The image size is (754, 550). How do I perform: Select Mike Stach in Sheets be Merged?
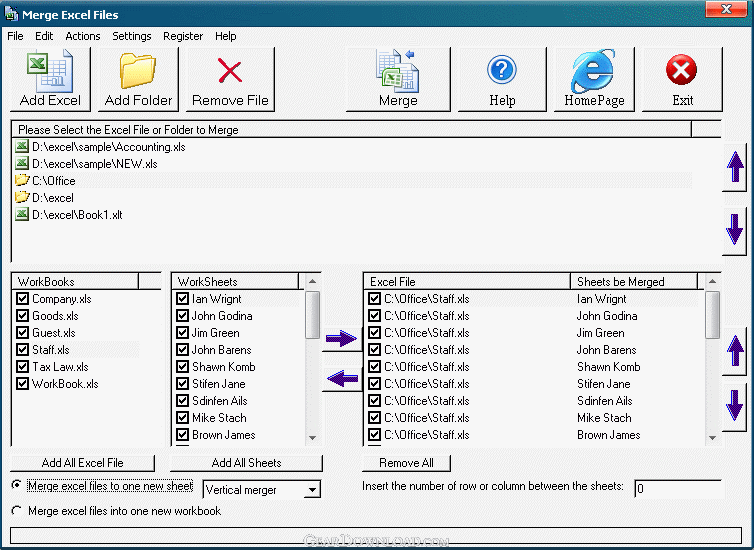click(x=604, y=418)
